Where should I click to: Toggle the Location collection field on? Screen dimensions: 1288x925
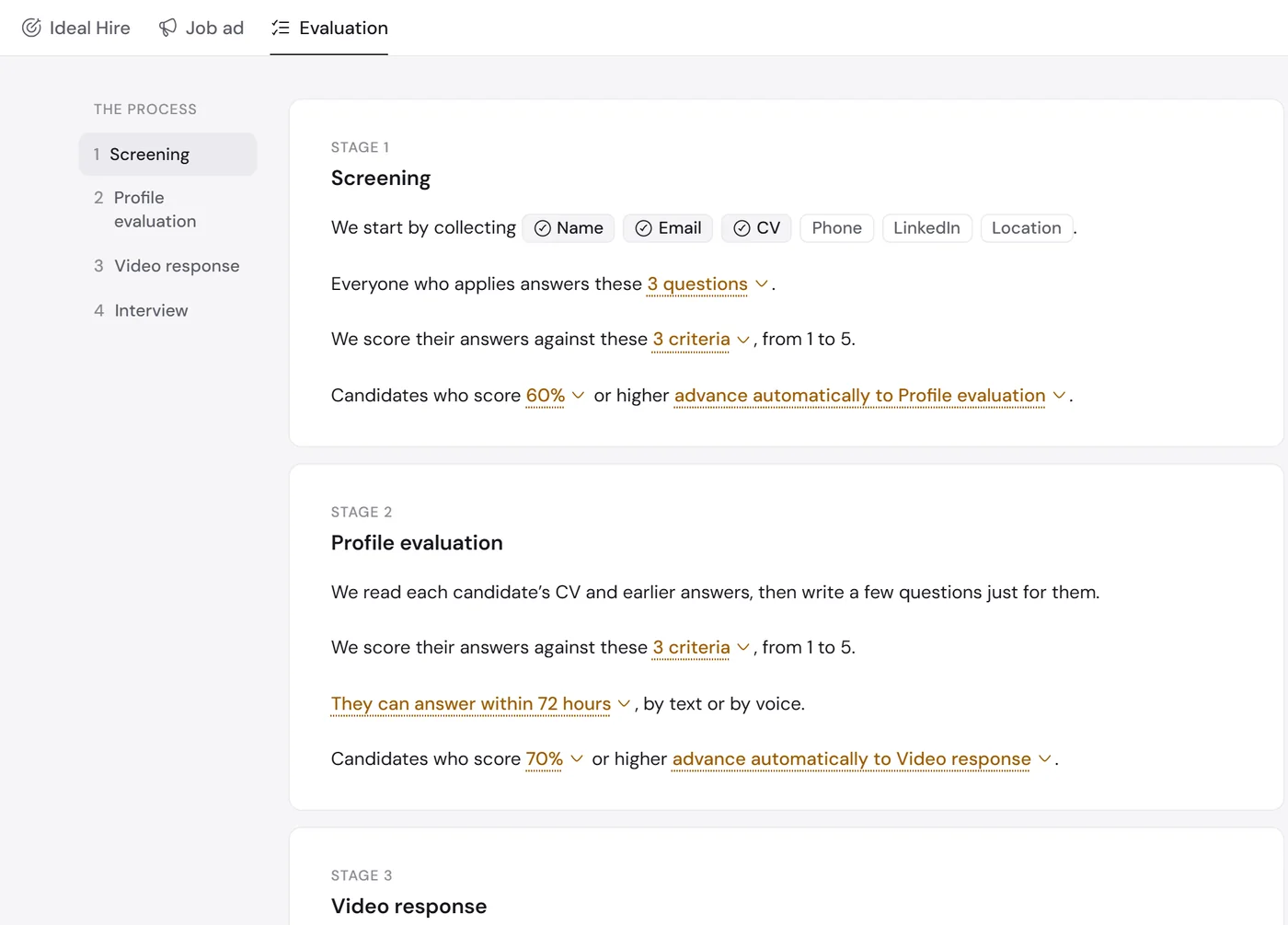click(x=1027, y=228)
